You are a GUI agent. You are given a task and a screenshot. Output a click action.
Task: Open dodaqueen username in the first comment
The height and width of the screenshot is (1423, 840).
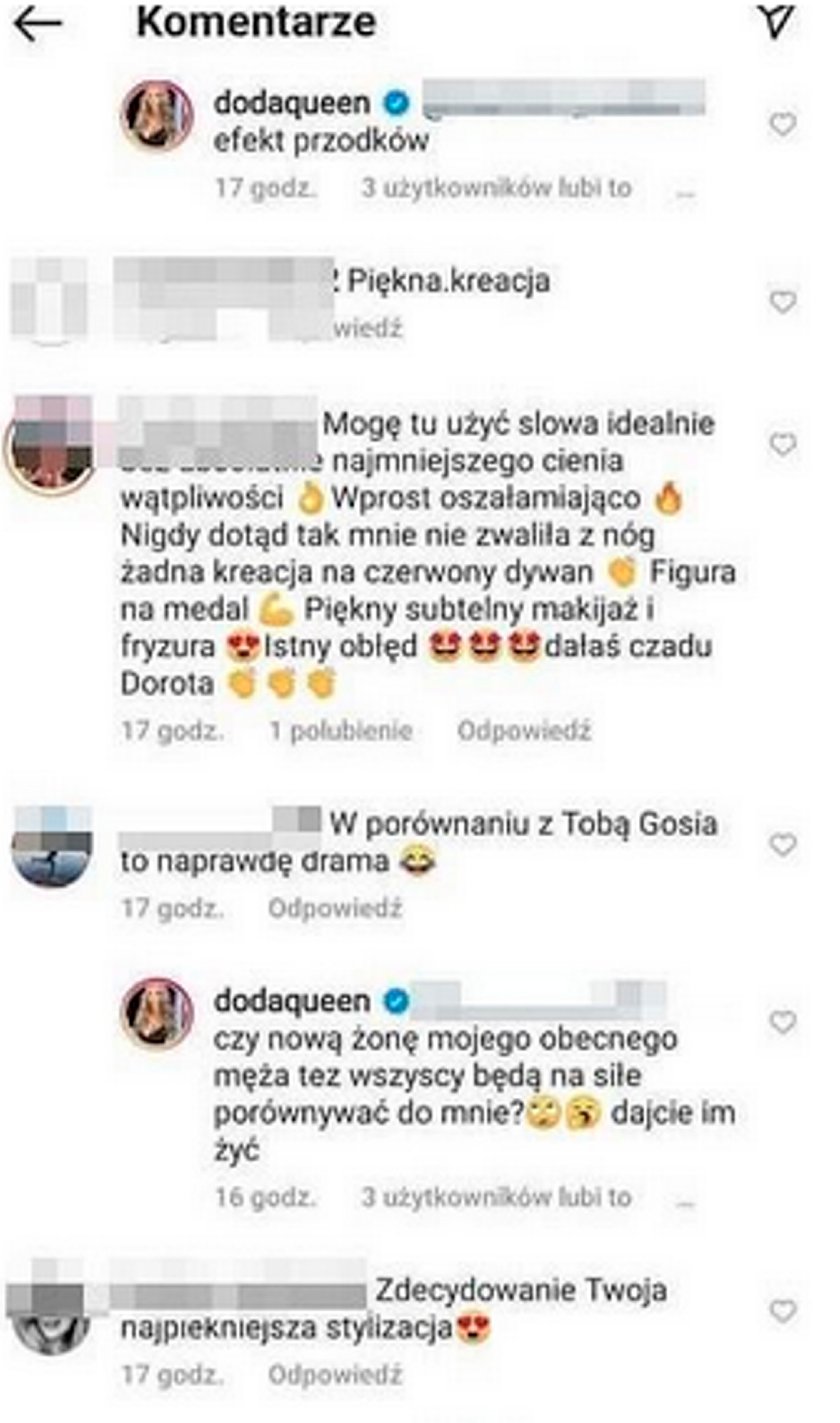(292, 103)
